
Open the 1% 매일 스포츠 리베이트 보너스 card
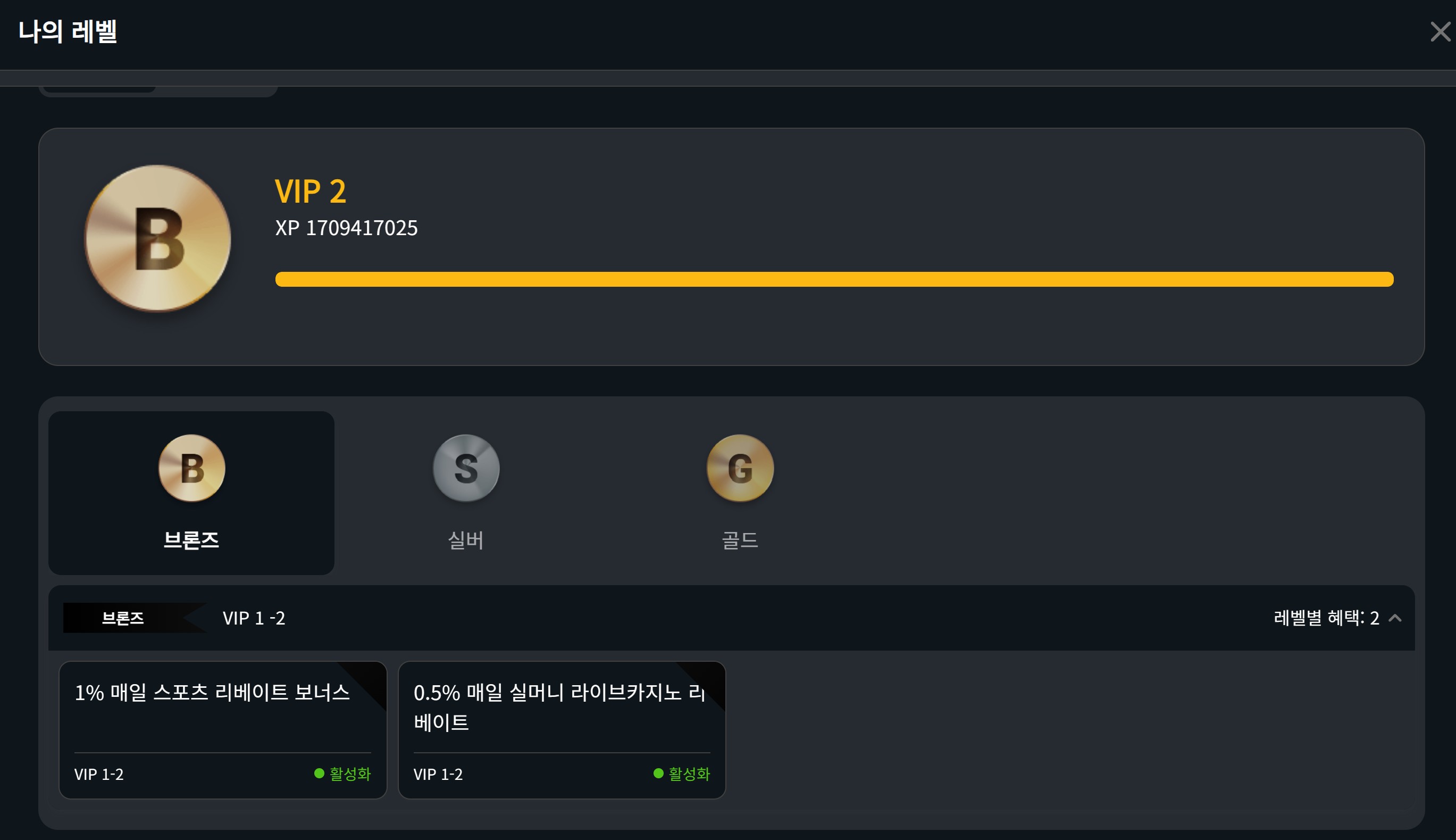[x=223, y=730]
